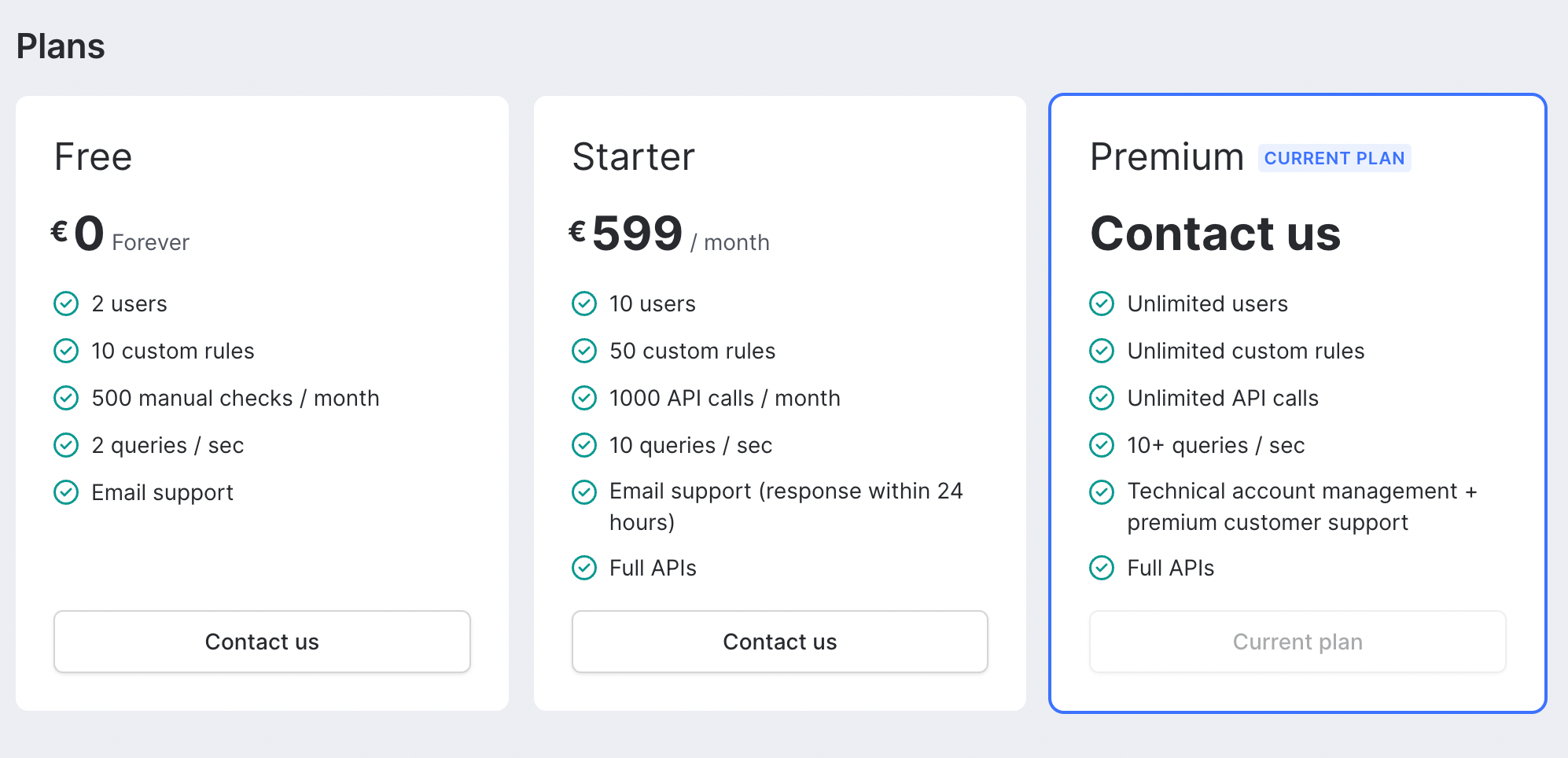
Task: Click check icon beside Unlimited users
Action: [1102, 304]
